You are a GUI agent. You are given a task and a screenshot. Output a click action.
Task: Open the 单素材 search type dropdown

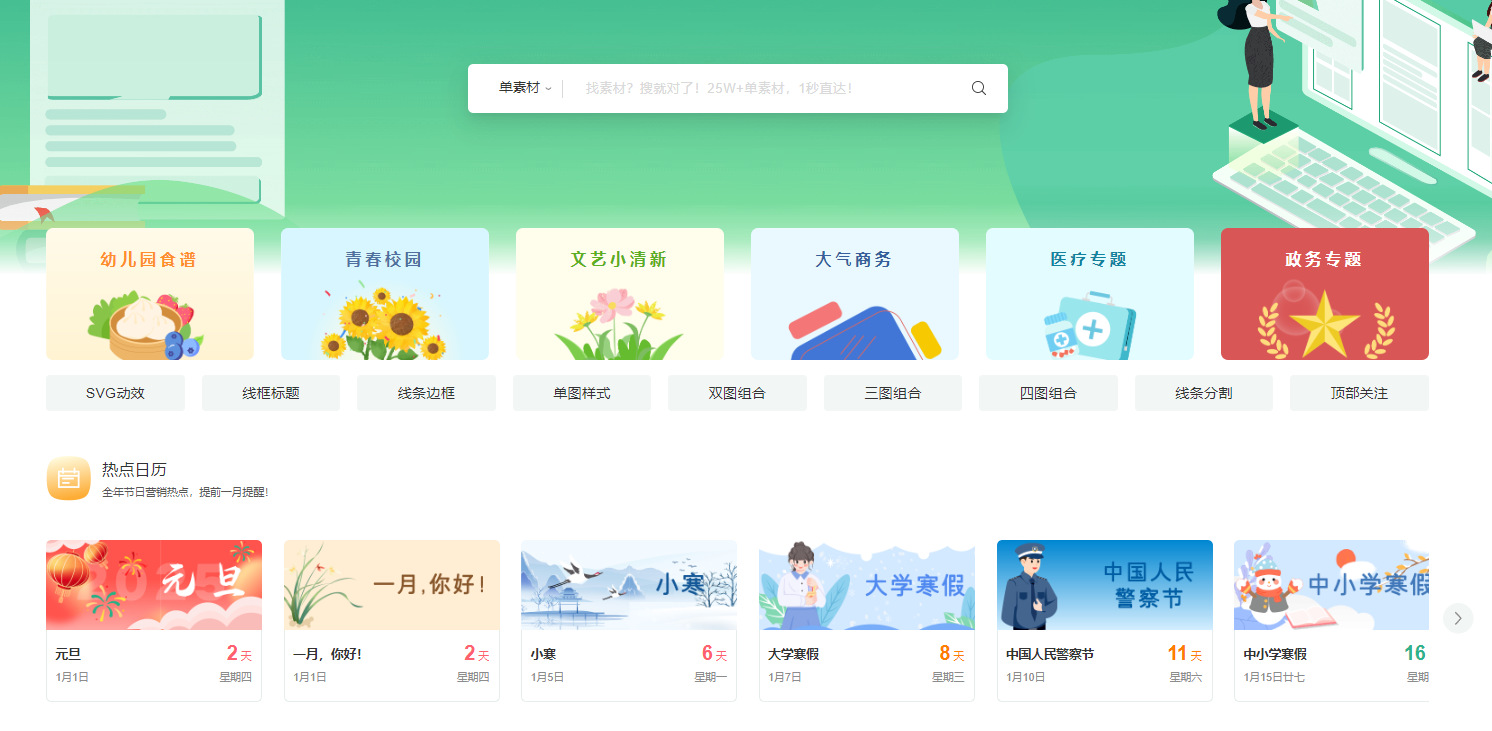point(525,88)
